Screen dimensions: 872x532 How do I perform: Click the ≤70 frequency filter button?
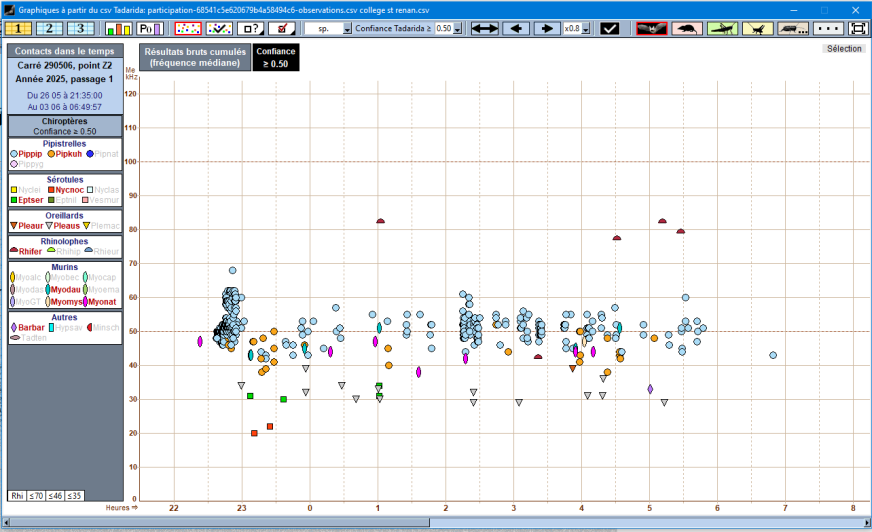35,495
